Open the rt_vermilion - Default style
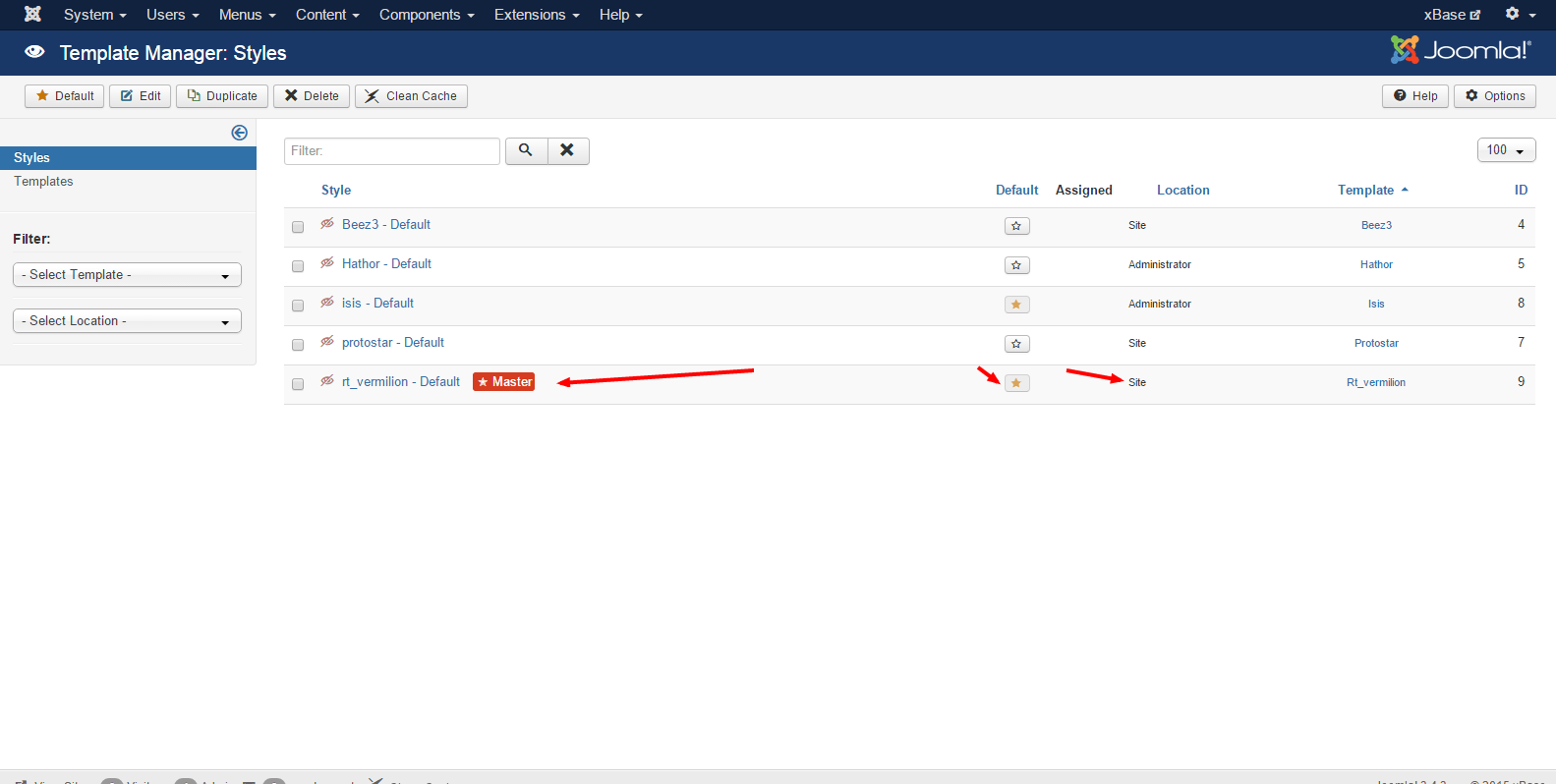The image size is (1556, 784). (x=401, y=382)
